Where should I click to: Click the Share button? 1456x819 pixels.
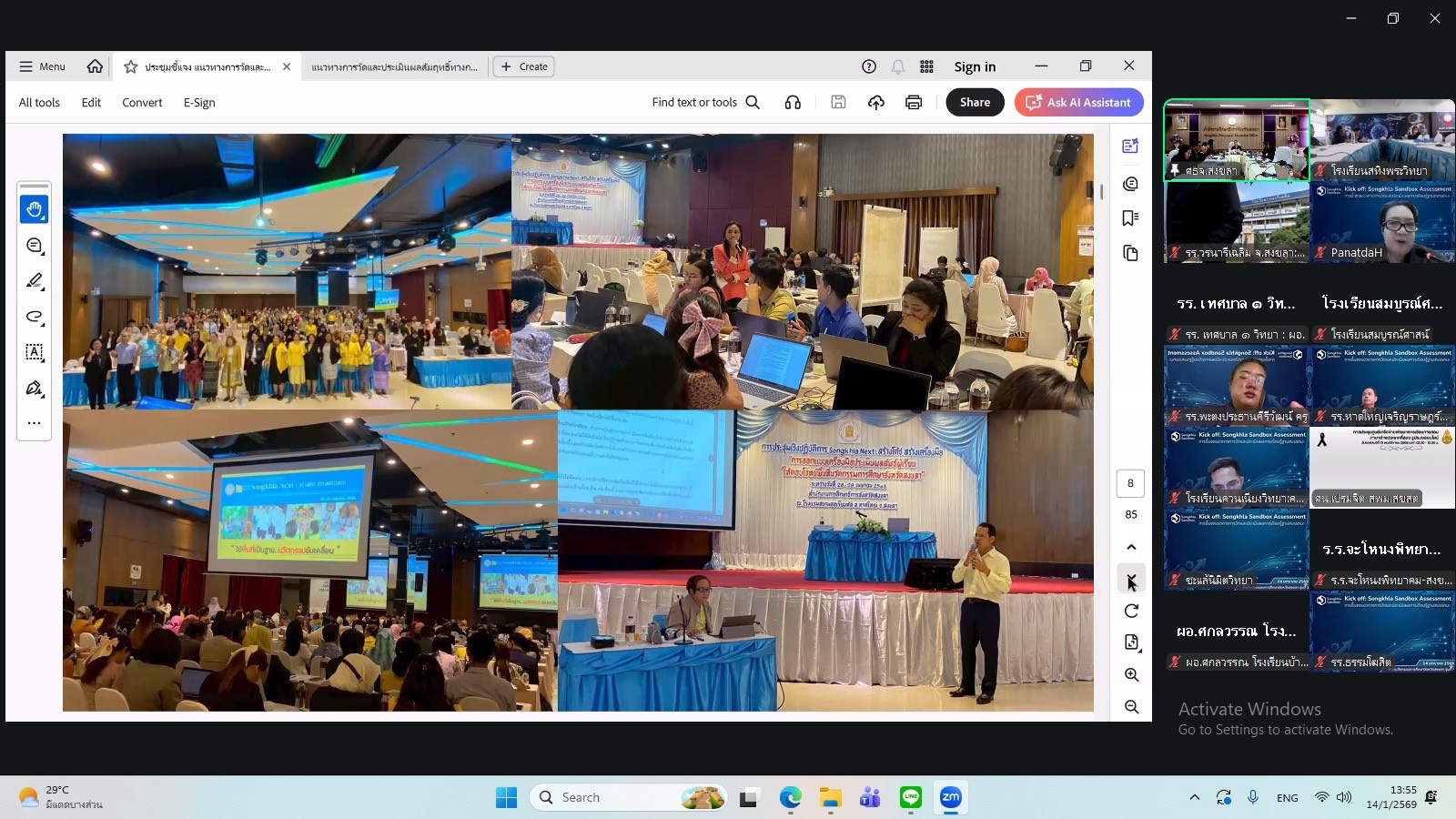pyautogui.click(x=975, y=103)
